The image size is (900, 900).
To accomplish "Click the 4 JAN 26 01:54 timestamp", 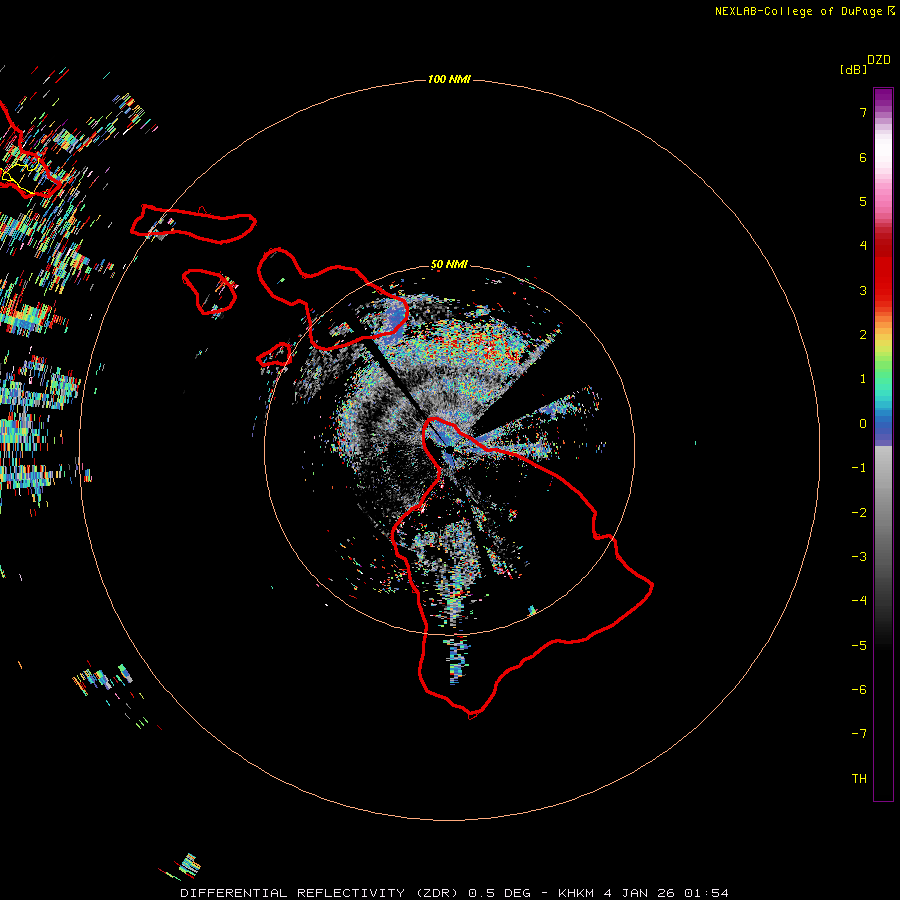I will click(666, 893).
